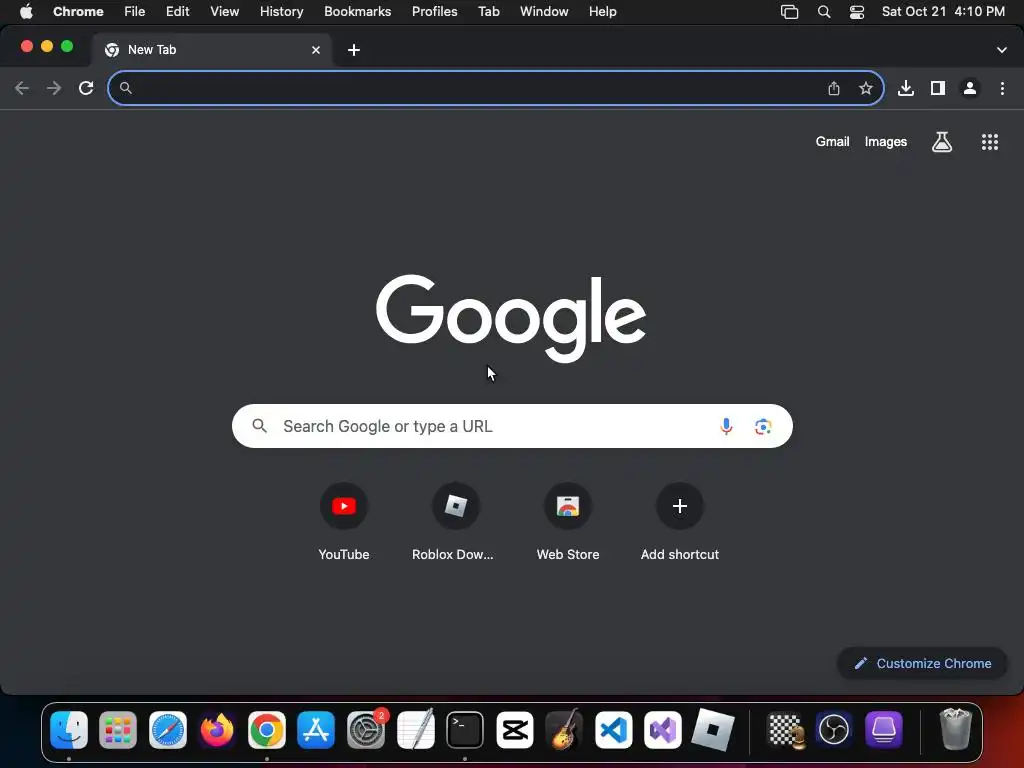Open Search Labs flask icon
This screenshot has width=1024, height=768.
pos(942,142)
